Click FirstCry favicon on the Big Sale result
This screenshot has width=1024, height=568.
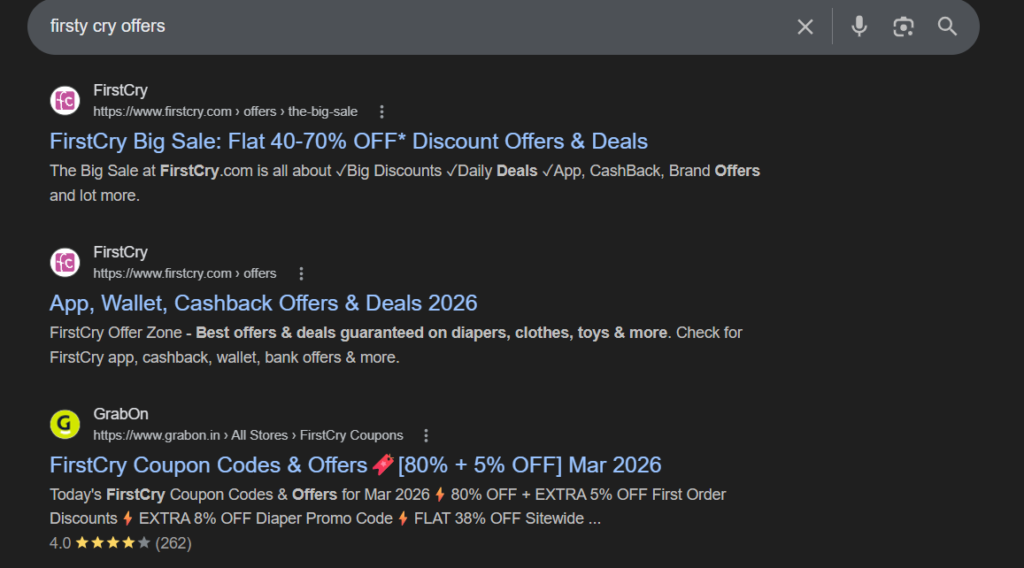click(65, 101)
